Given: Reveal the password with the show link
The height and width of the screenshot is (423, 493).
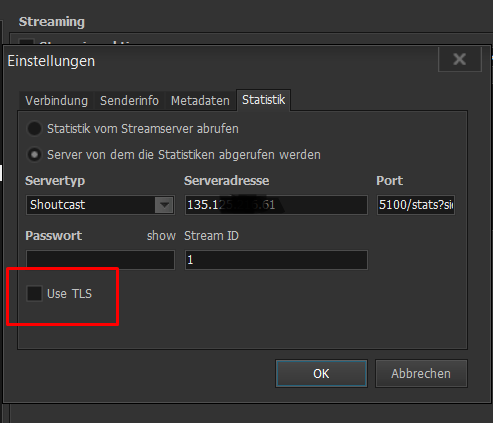Looking at the screenshot, I should [161, 236].
